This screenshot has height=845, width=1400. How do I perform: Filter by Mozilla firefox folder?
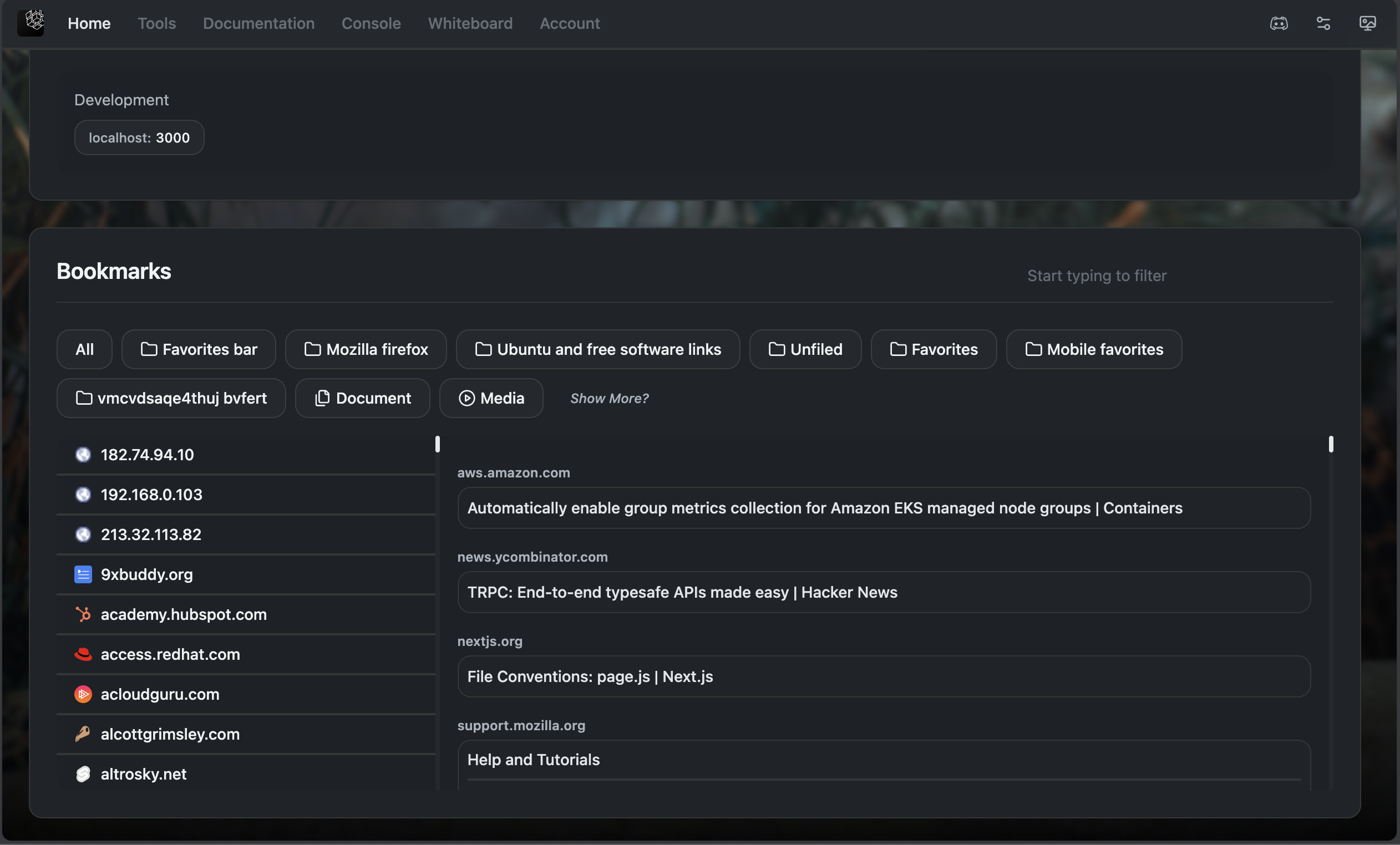[x=366, y=349]
